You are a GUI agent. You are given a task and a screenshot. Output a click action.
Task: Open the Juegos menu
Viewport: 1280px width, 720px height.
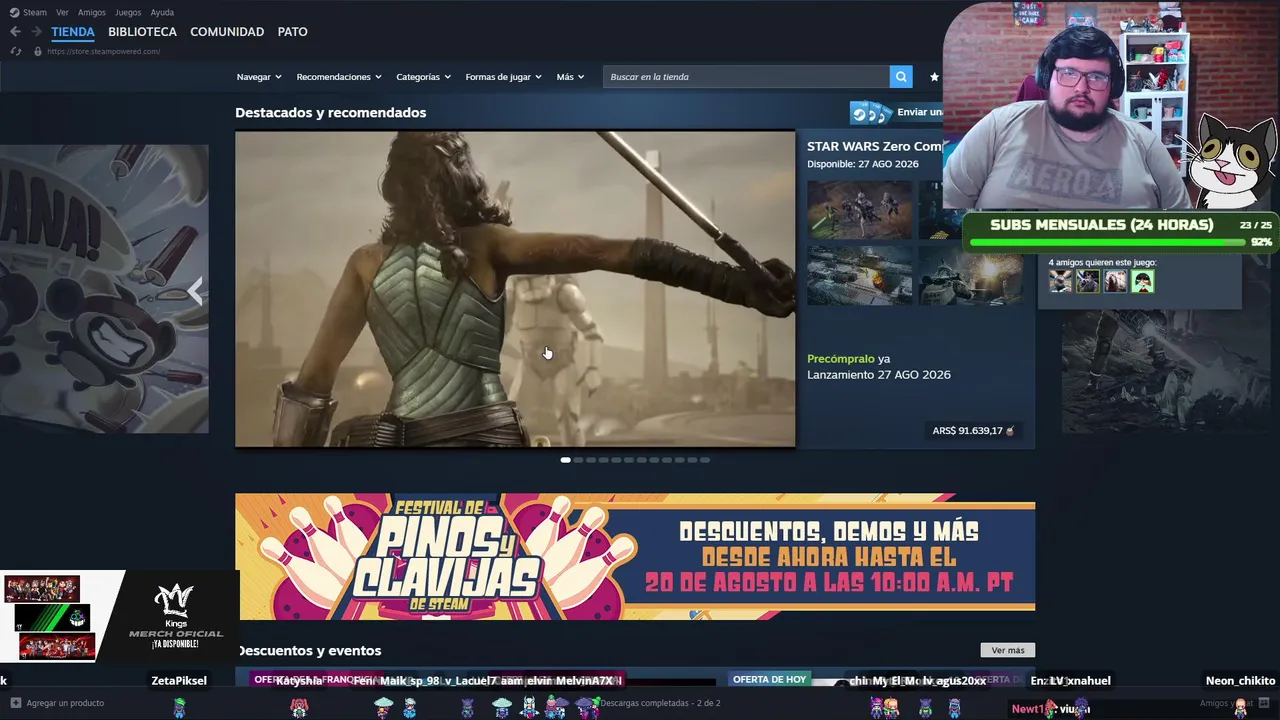pyautogui.click(x=128, y=12)
